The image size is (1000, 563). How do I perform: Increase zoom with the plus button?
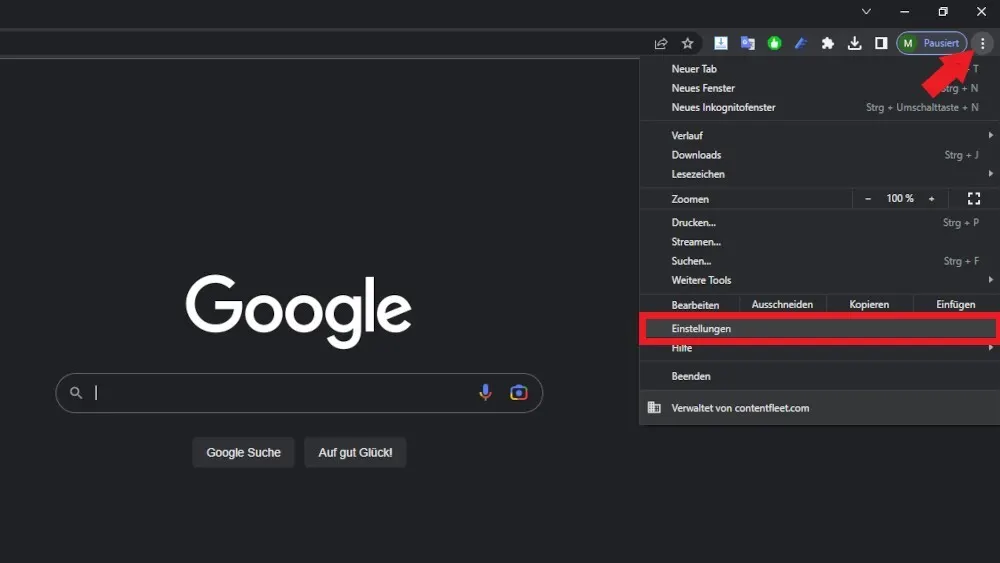point(931,199)
